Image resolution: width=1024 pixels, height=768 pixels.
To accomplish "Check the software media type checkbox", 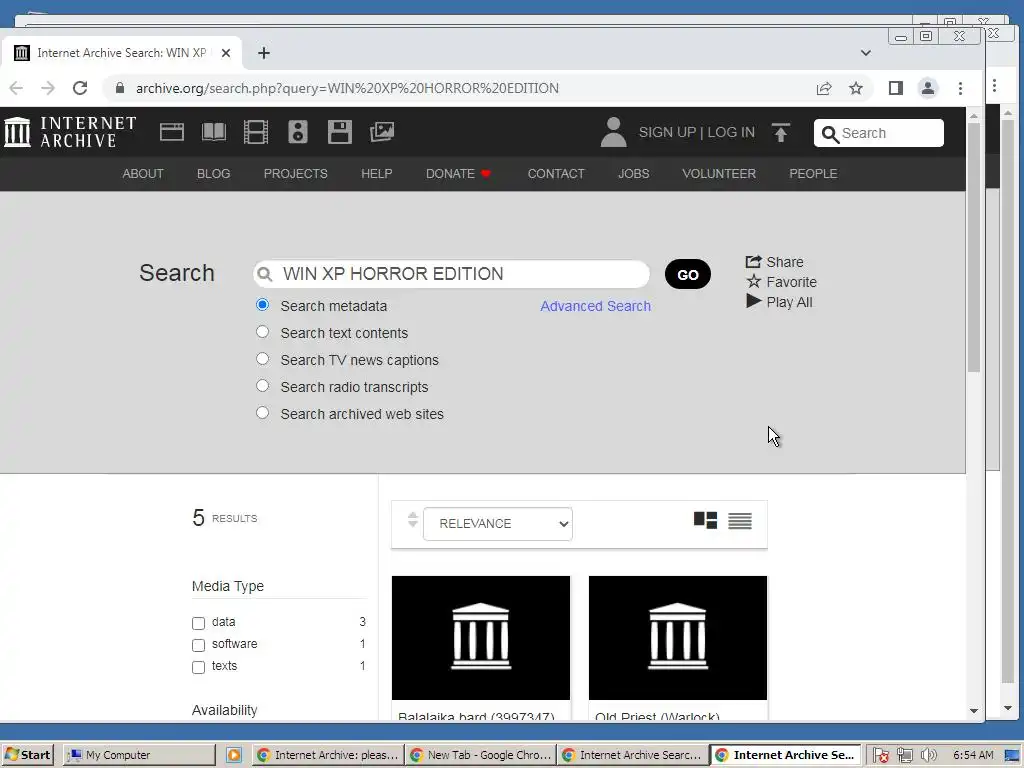I will (199, 645).
